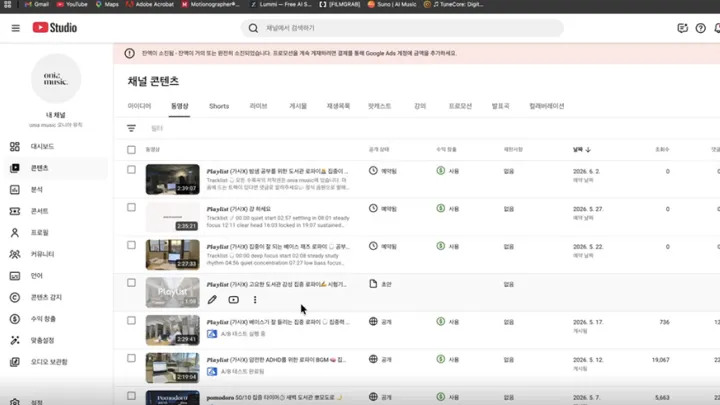This screenshot has width=720, height=405.
Task: Open the send feedback icon in header
Action: click(682, 28)
